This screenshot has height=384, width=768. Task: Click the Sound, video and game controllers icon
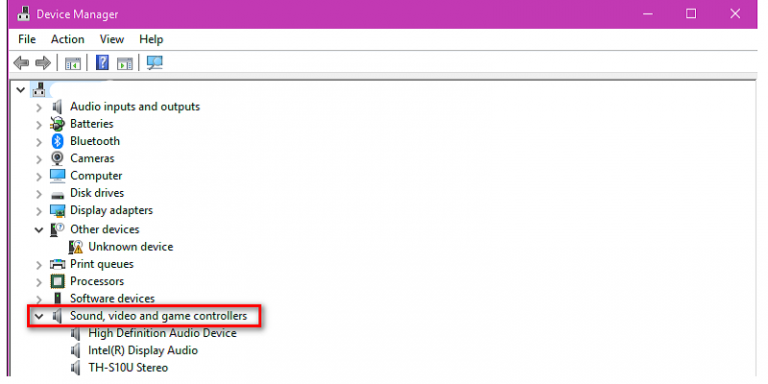point(57,316)
